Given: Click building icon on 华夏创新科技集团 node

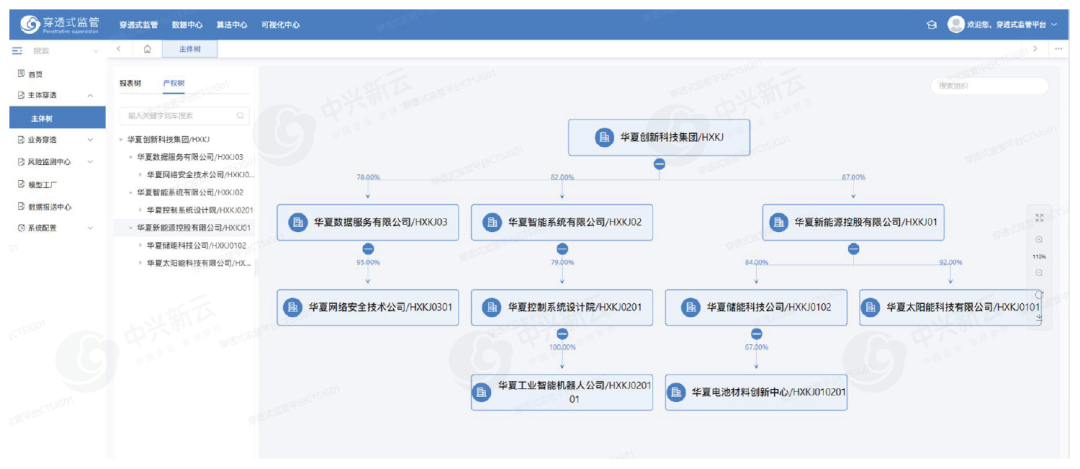Looking at the screenshot, I should [x=604, y=138].
